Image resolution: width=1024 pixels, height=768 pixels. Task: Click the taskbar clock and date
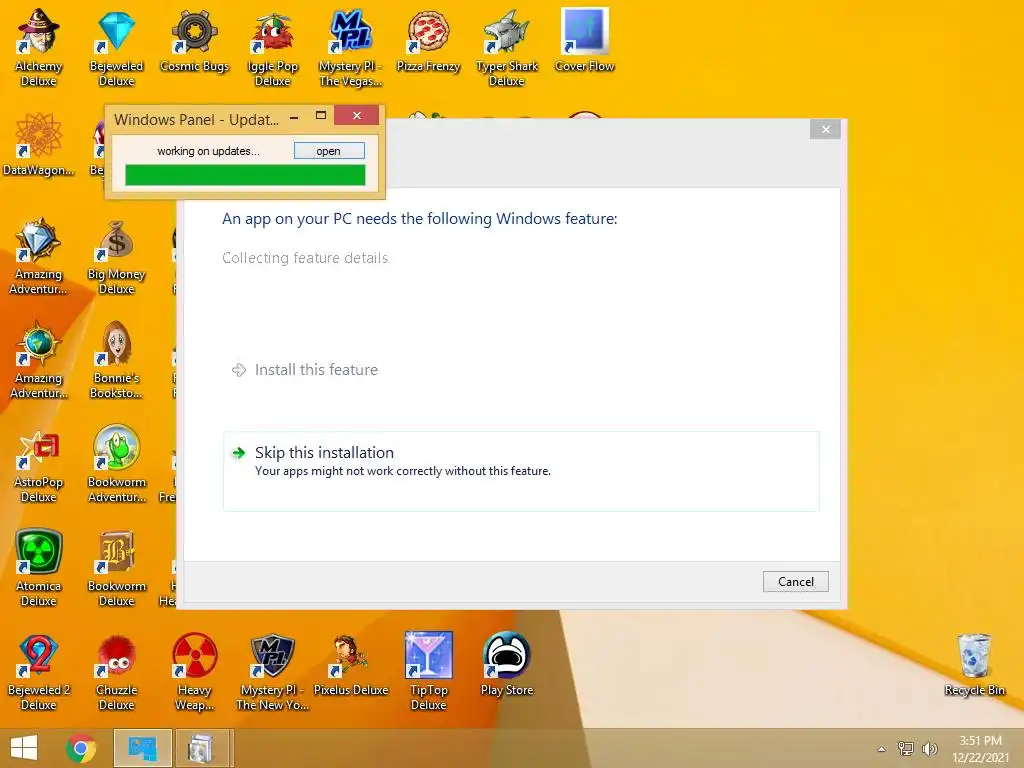point(980,749)
